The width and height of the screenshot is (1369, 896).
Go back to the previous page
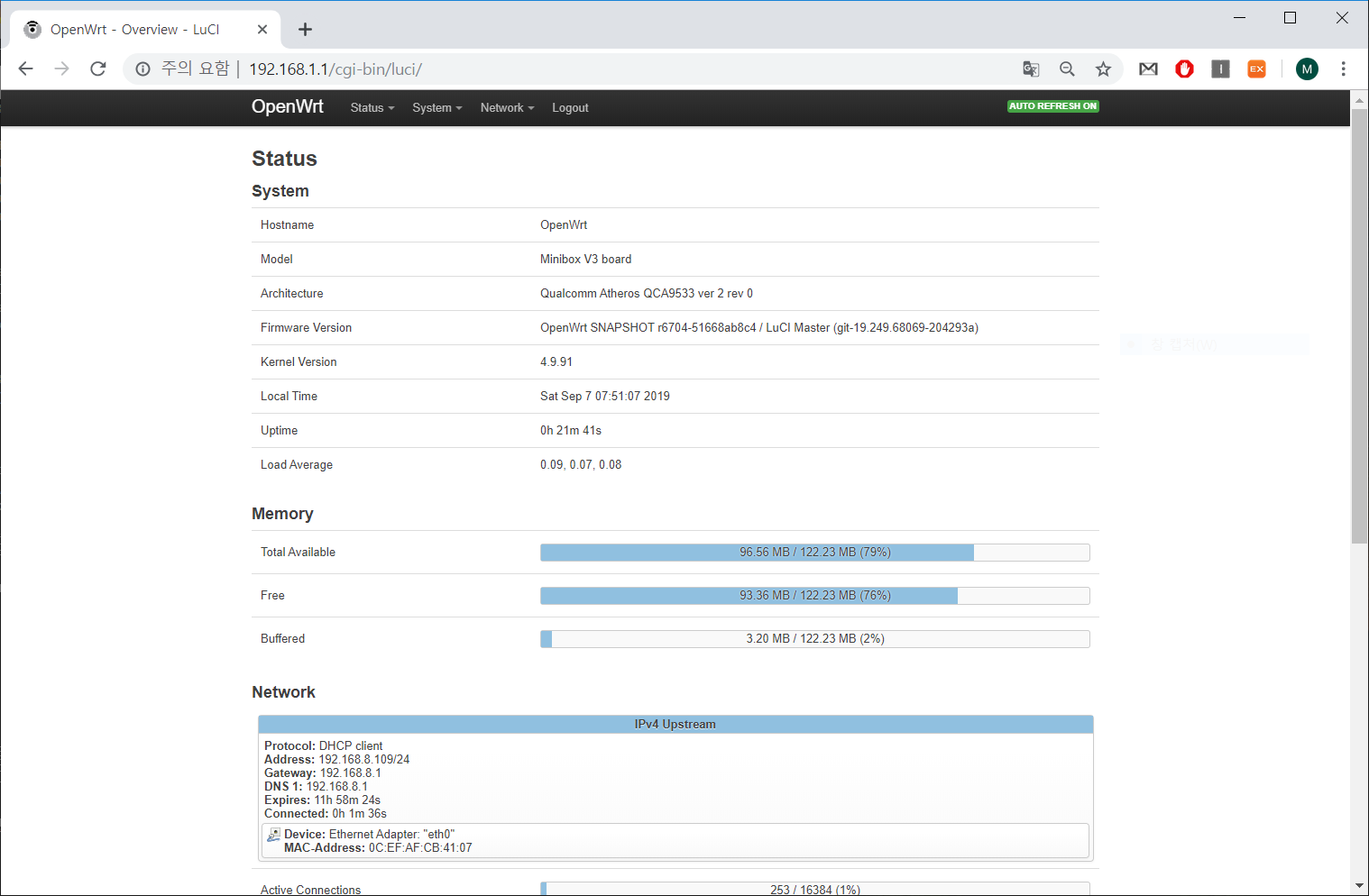point(25,69)
